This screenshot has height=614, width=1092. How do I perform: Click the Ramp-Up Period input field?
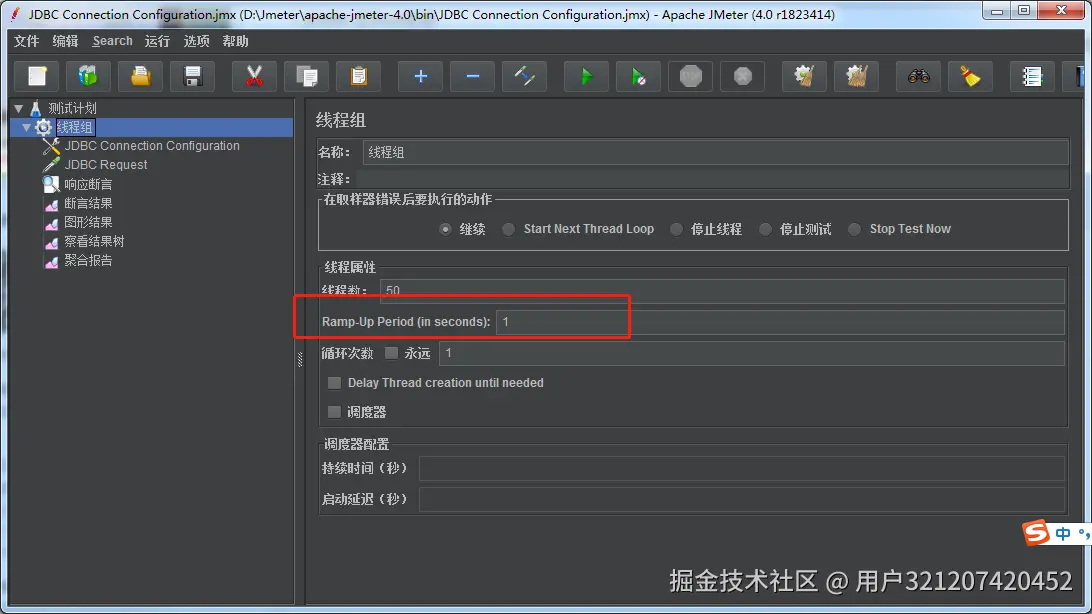(780, 322)
